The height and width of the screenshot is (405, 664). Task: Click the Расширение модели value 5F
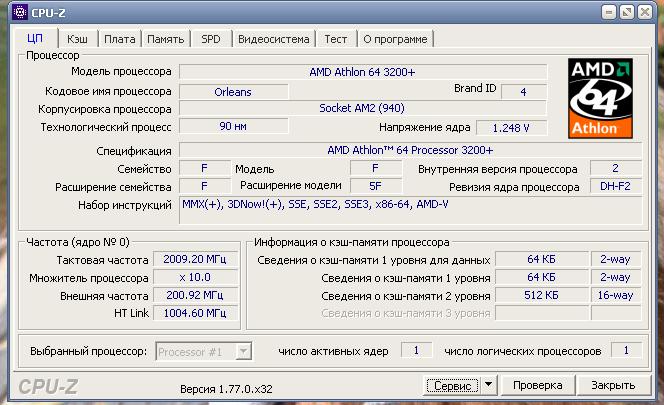[376, 186]
